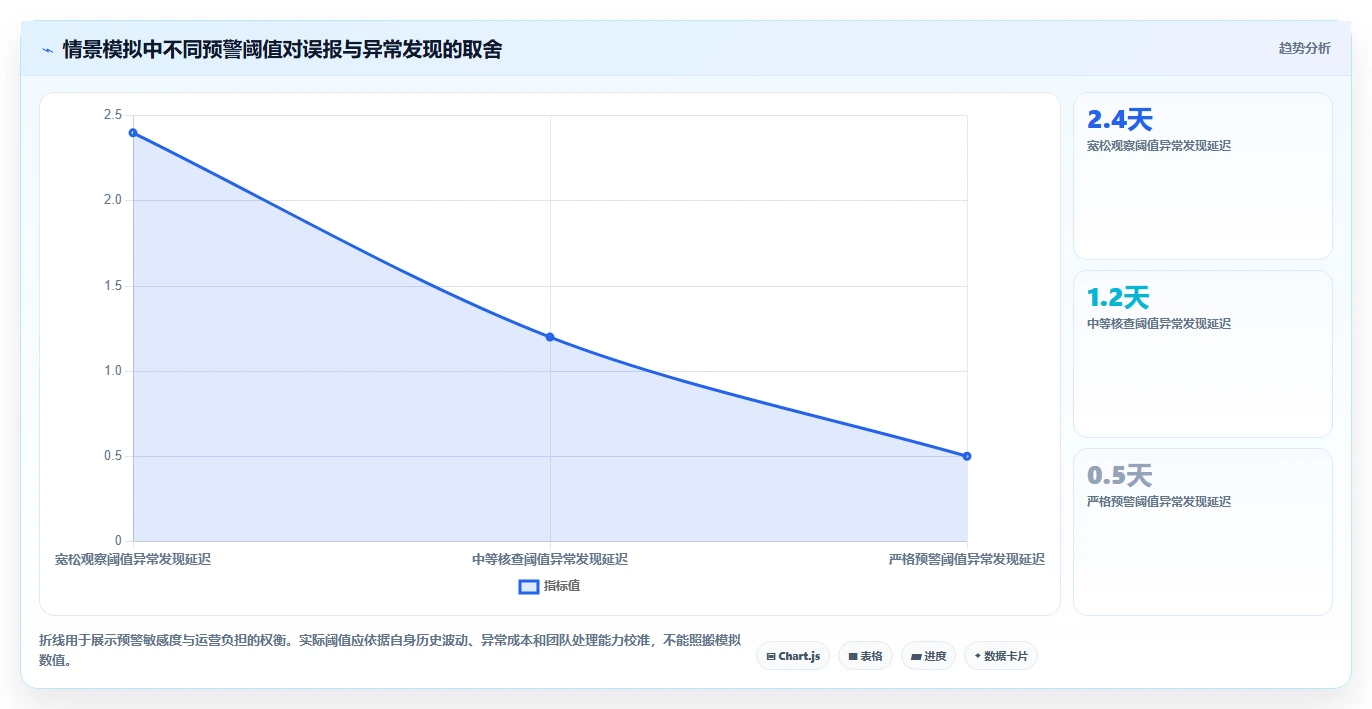
Task: Select the Chart.js tag pill
Action: pyautogui.click(x=793, y=656)
